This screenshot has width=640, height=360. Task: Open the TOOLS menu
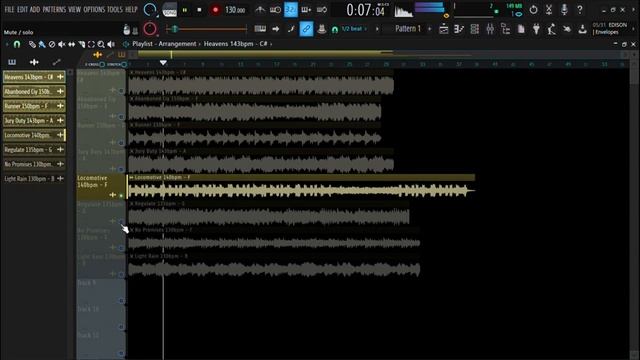click(115, 9)
